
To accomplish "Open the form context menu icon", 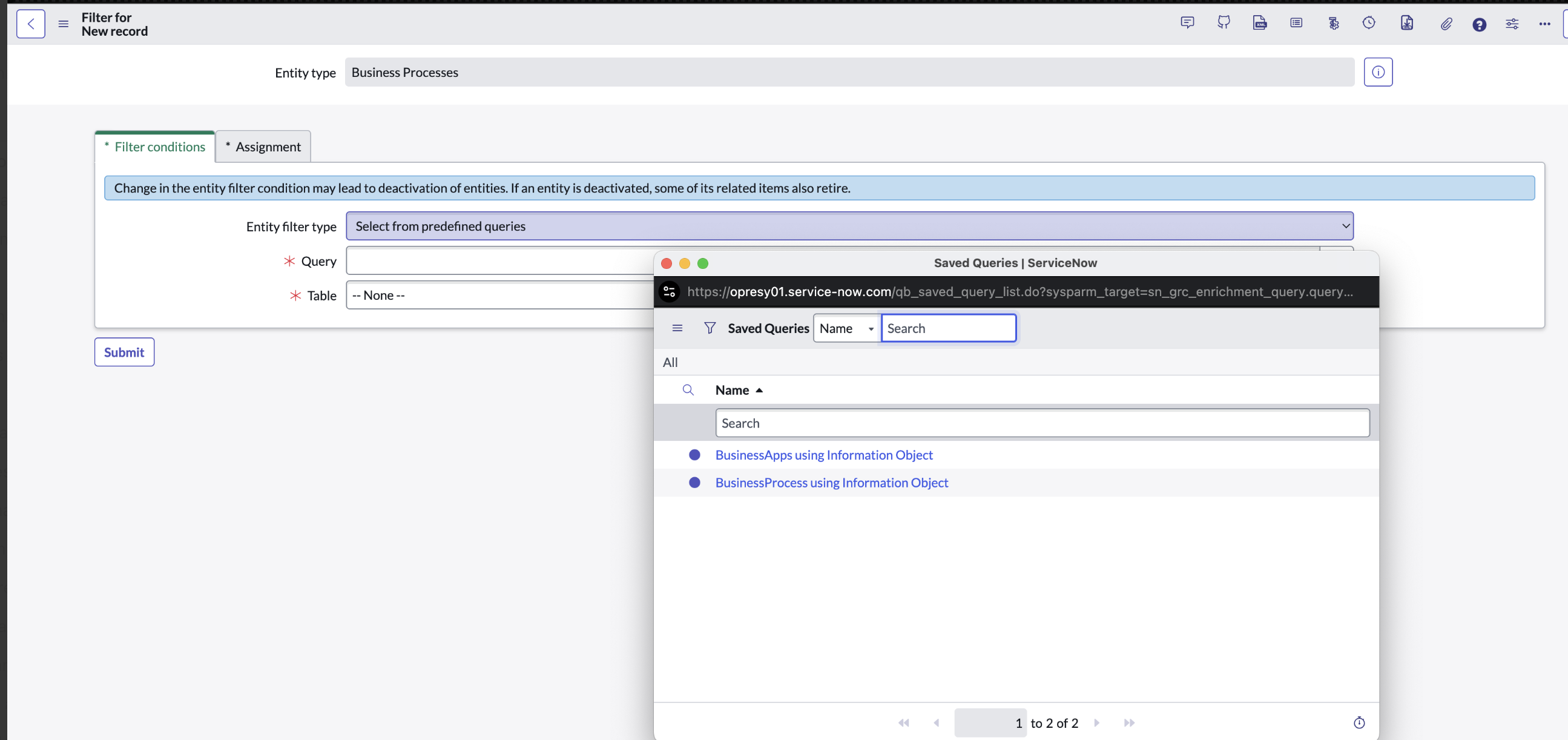I will [64, 24].
